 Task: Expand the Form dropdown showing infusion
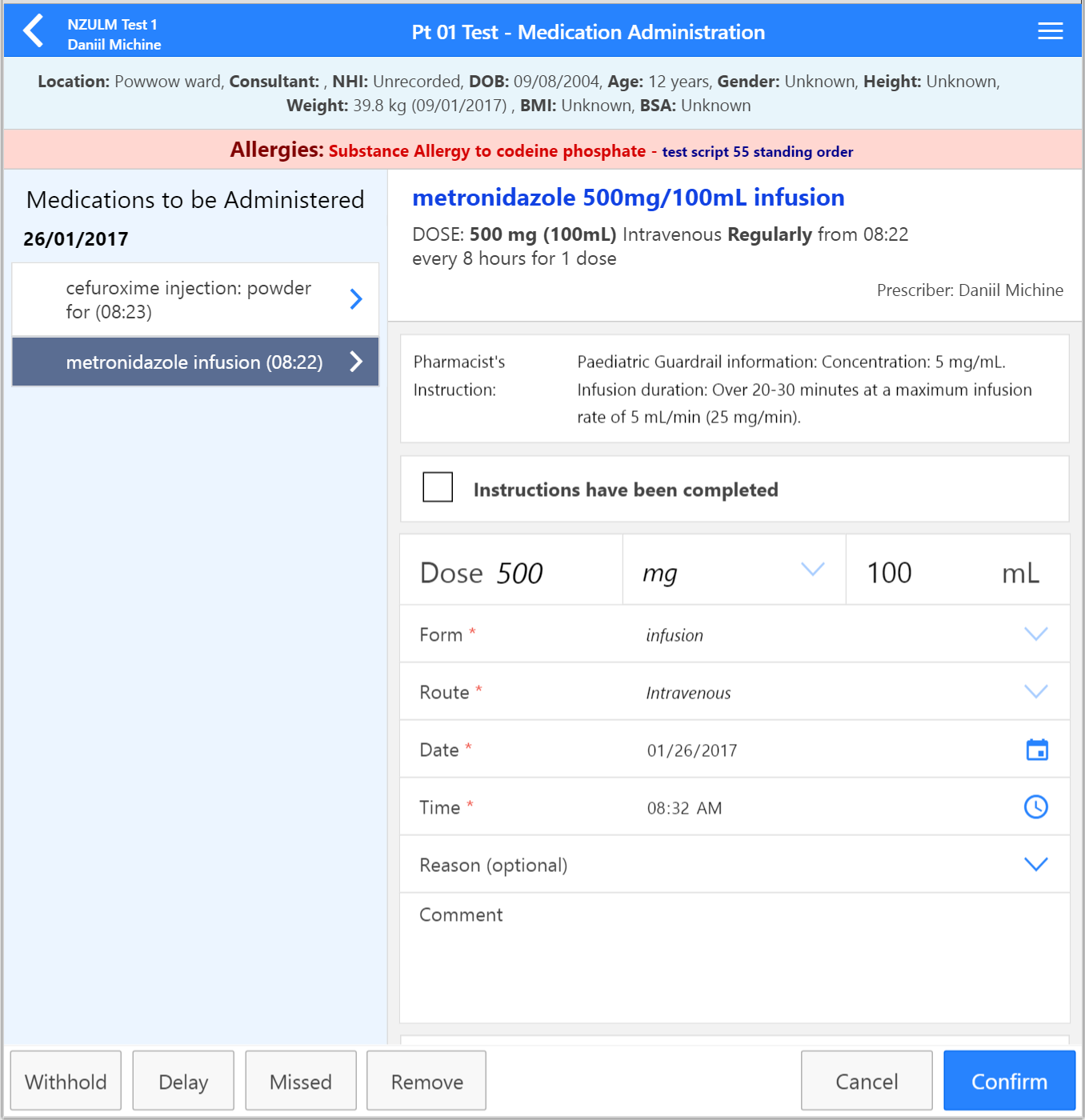point(1035,634)
